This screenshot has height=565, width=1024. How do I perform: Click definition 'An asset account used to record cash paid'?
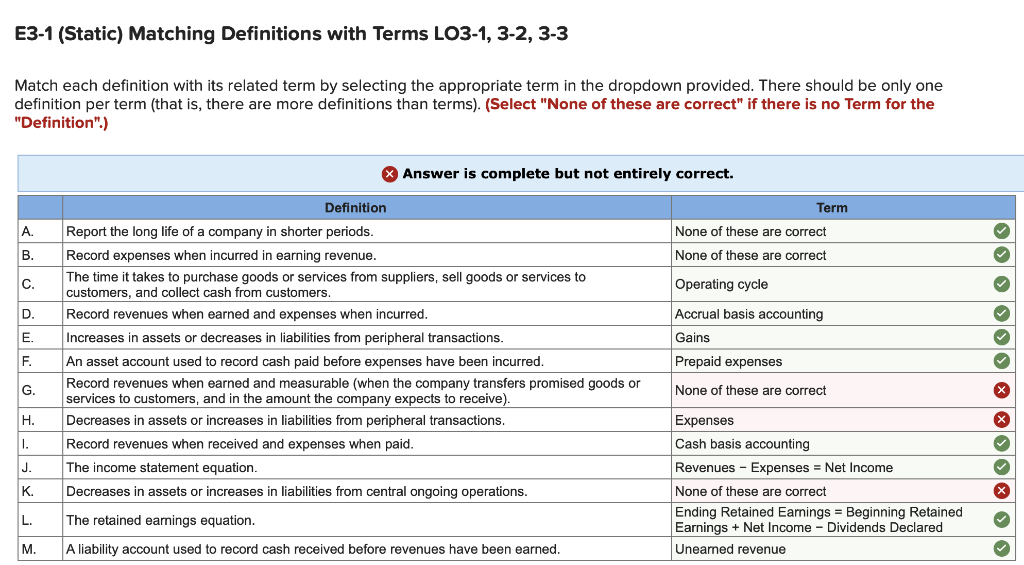tap(305, 361)
